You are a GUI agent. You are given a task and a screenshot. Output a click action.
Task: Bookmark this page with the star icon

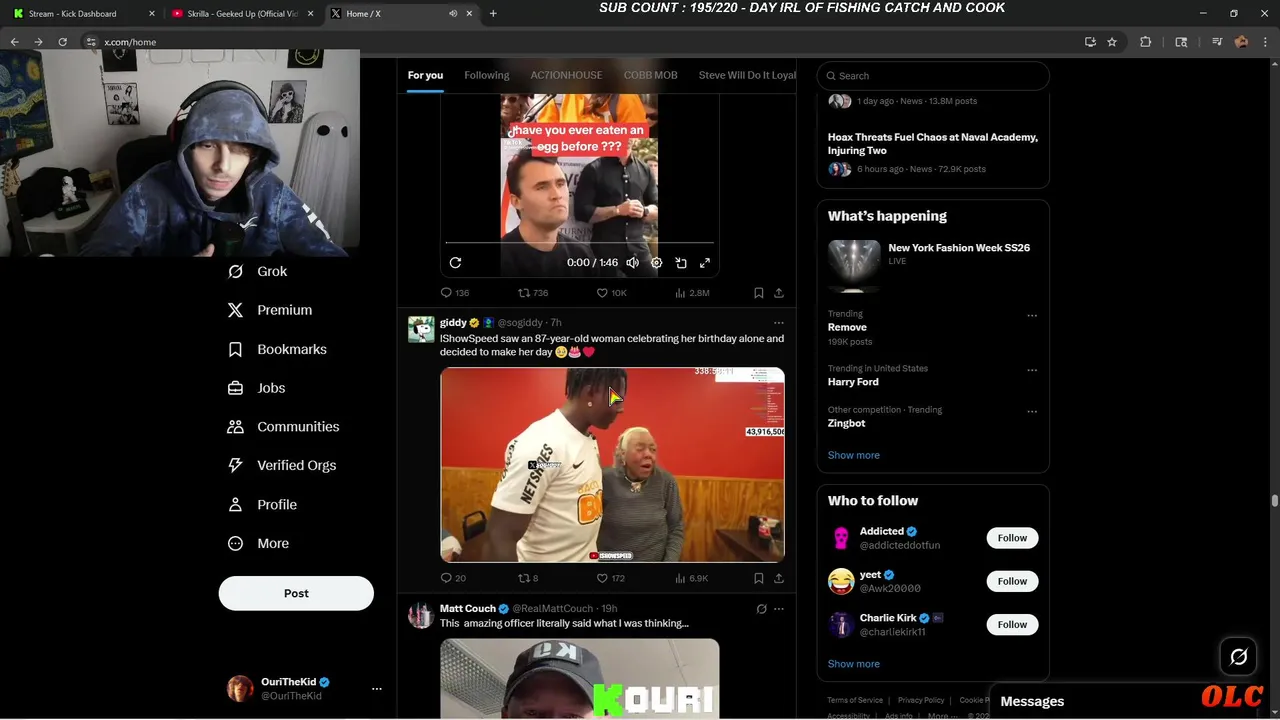1112,42
